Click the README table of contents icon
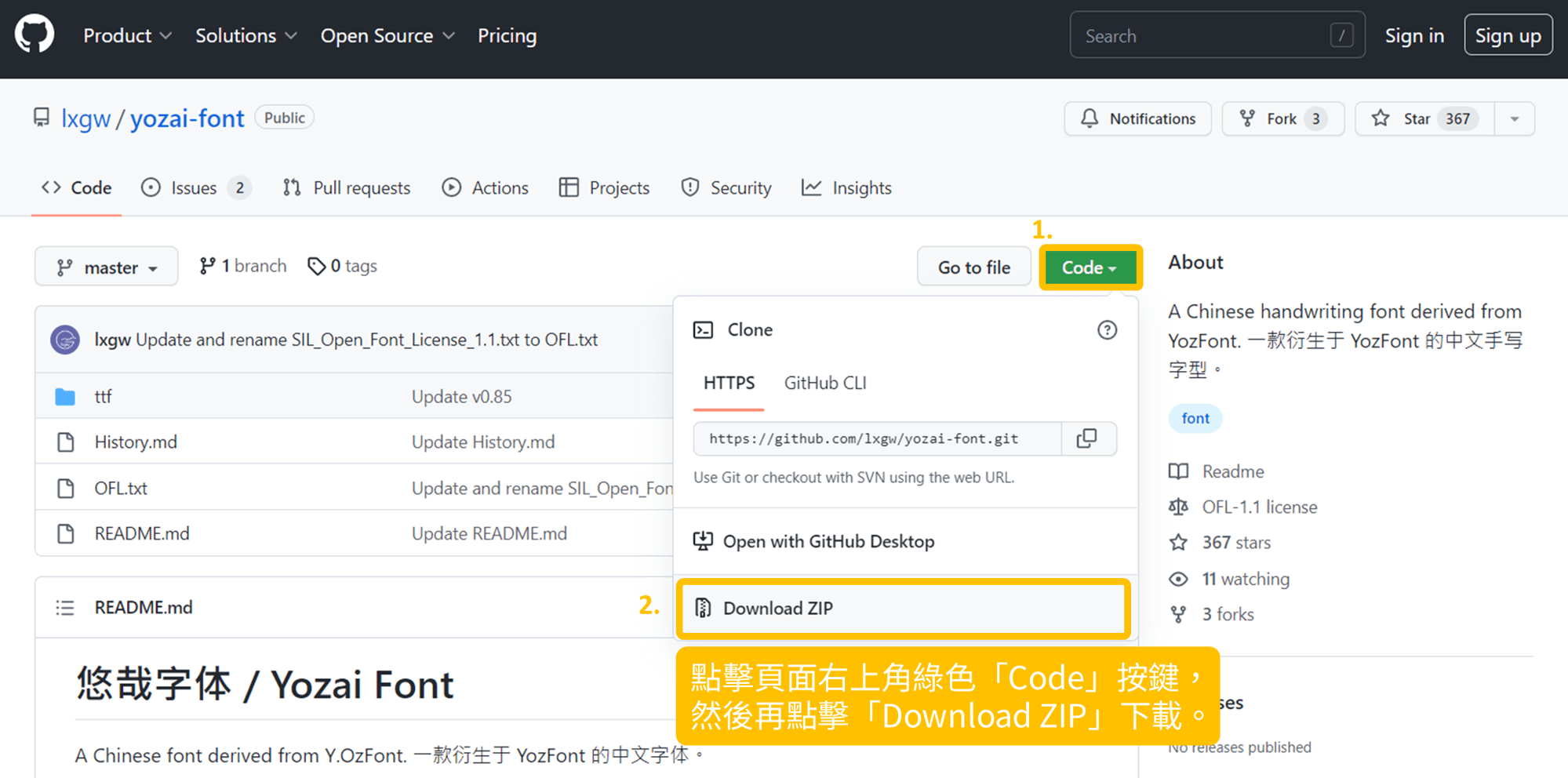1568x778 pixels. coord(65,608)
